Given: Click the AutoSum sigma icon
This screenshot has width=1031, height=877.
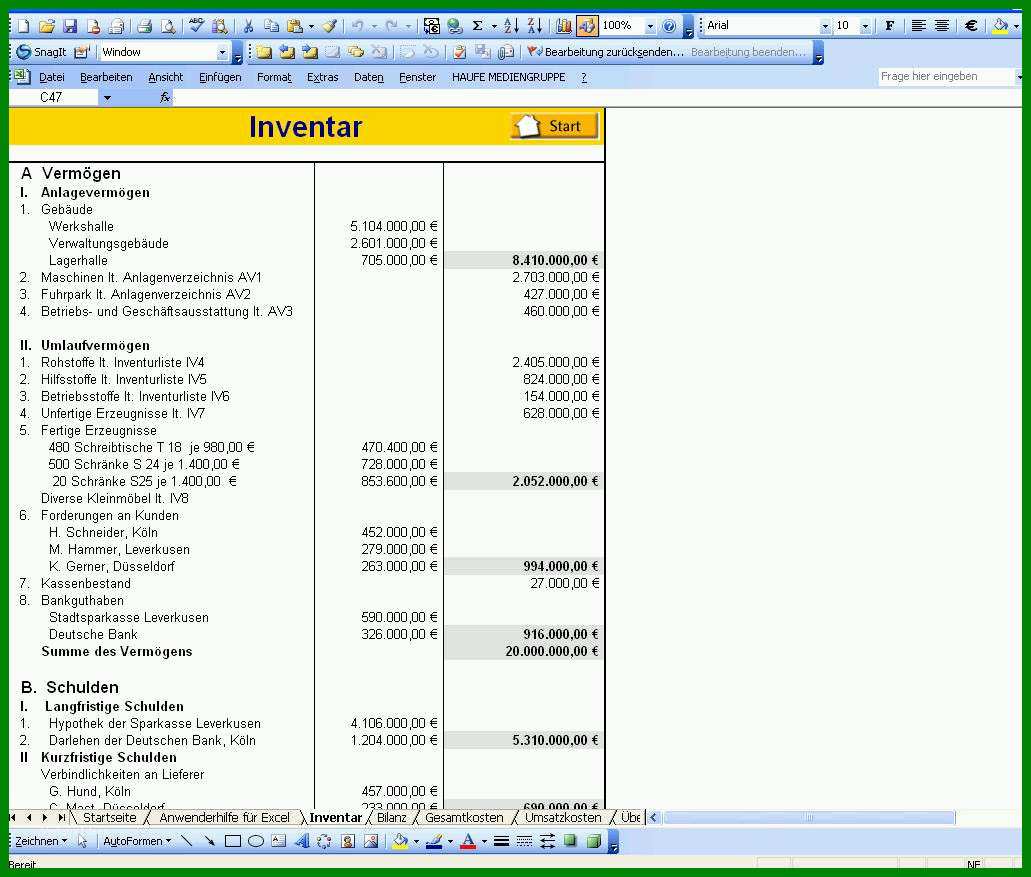Looking at the screenshot, I should click(x=478, y=26).
